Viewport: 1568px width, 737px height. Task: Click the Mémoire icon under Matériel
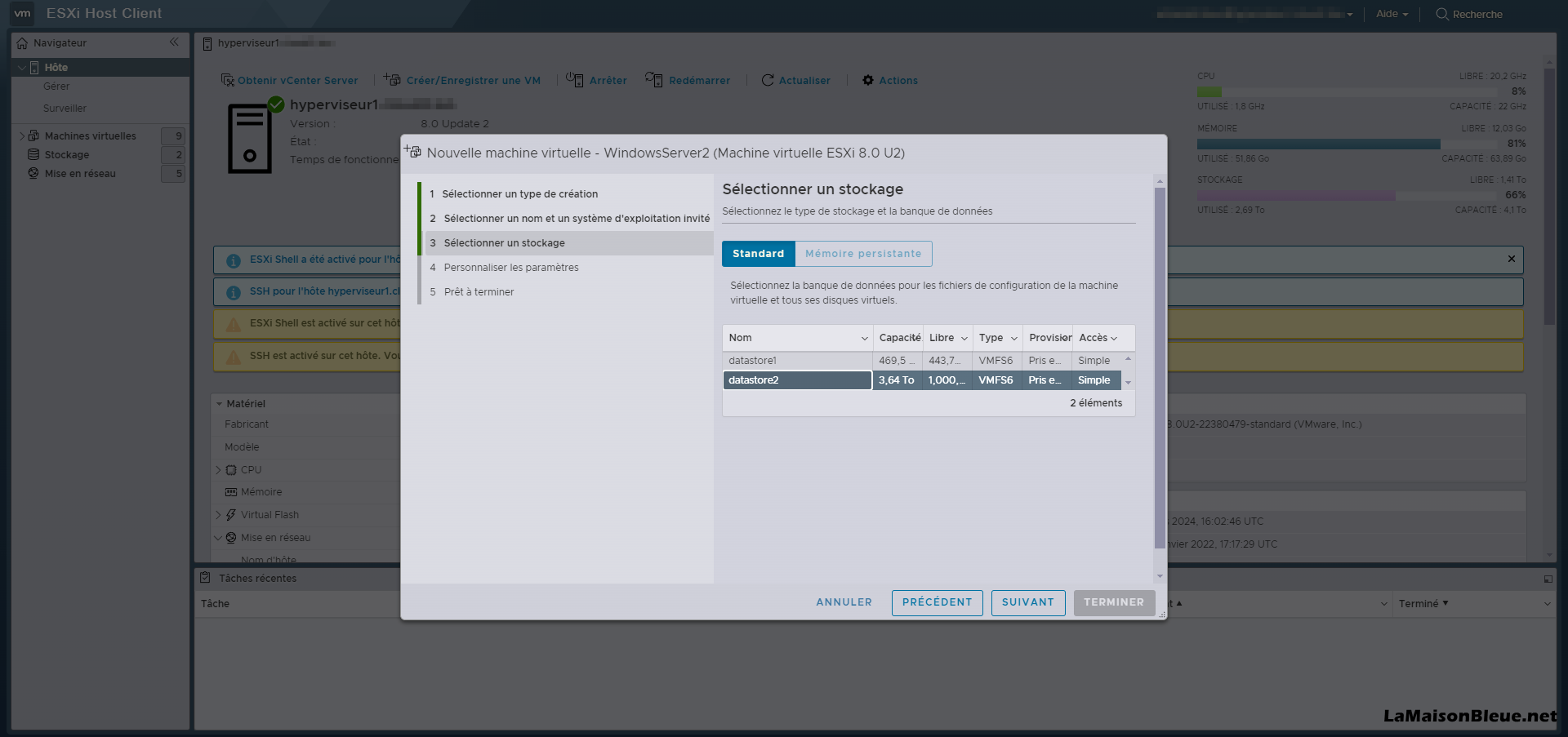[231, 492]
